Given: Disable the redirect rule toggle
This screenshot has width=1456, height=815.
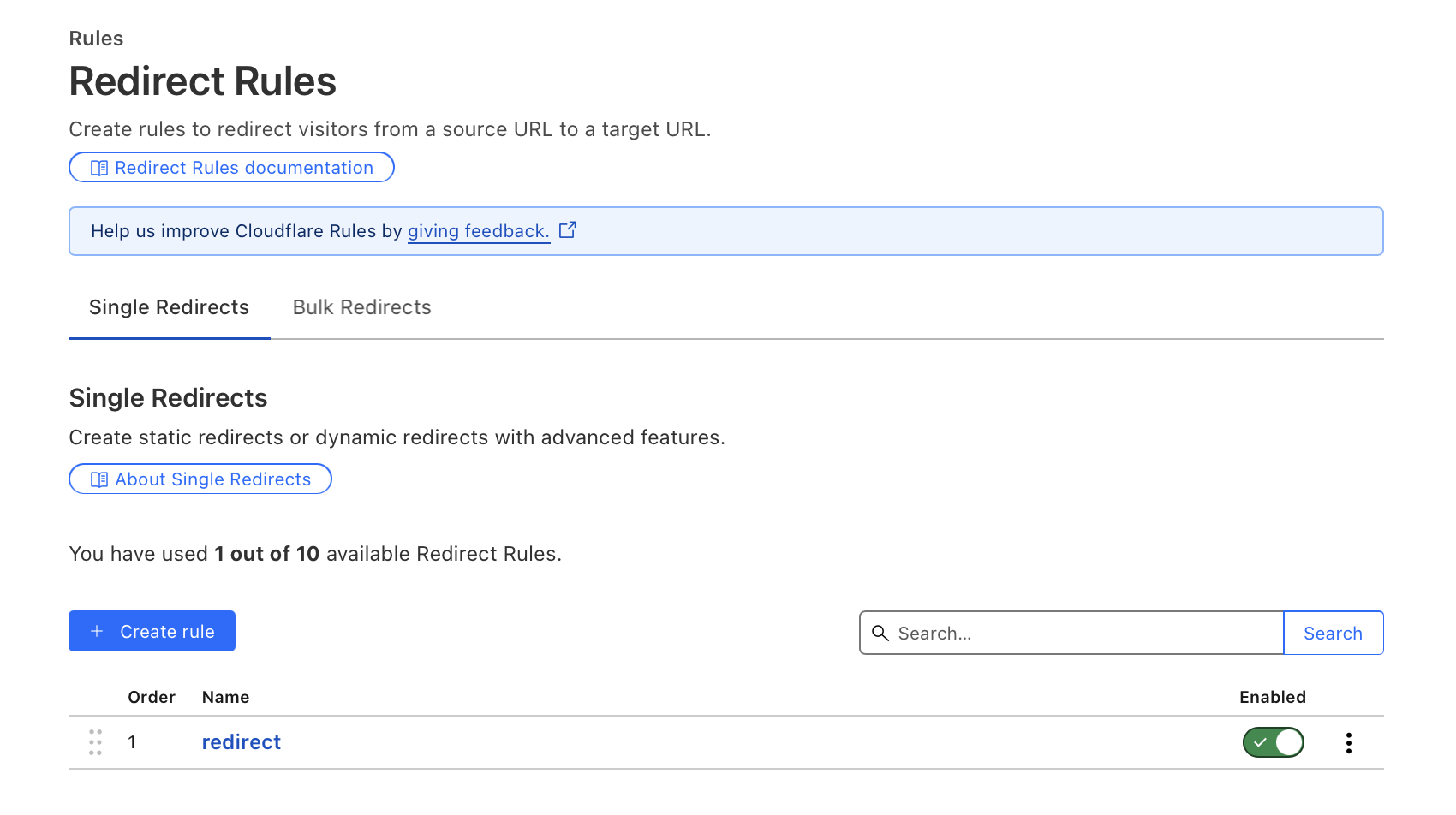Looking at the screenshot, I should click(x=1273, y=742).
